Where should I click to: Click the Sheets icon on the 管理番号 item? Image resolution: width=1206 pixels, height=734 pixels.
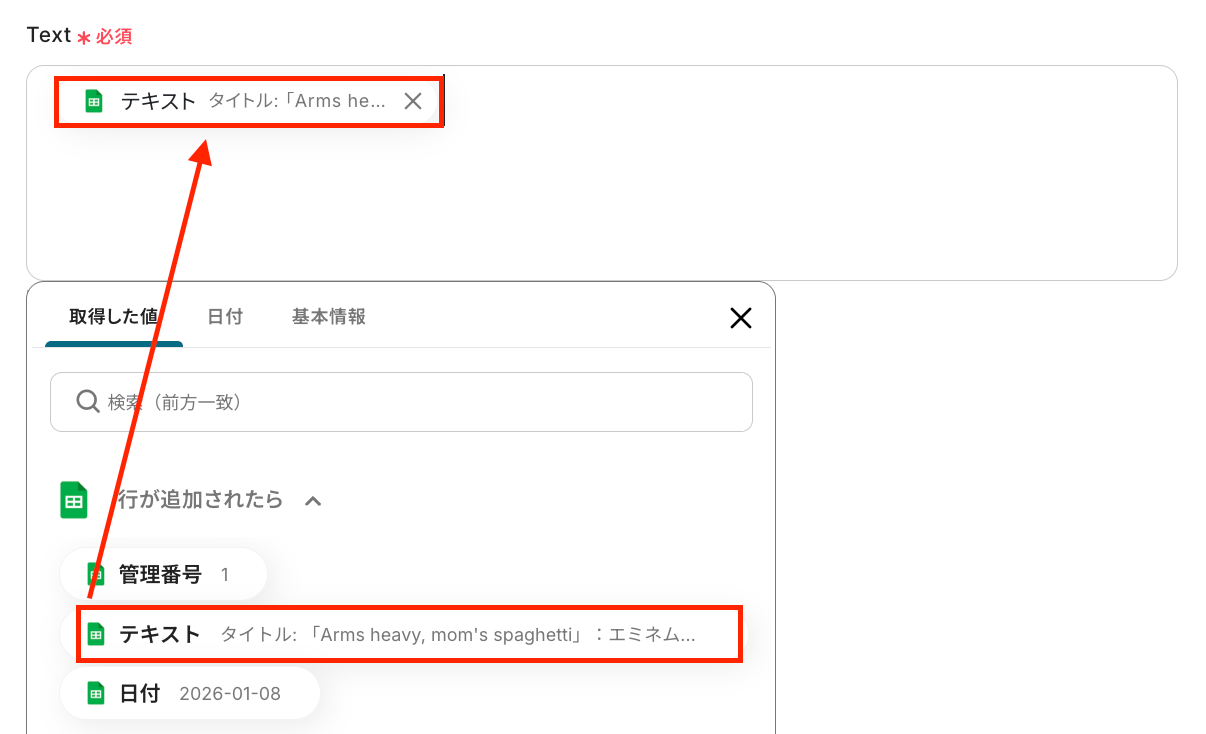coord(96,574)
